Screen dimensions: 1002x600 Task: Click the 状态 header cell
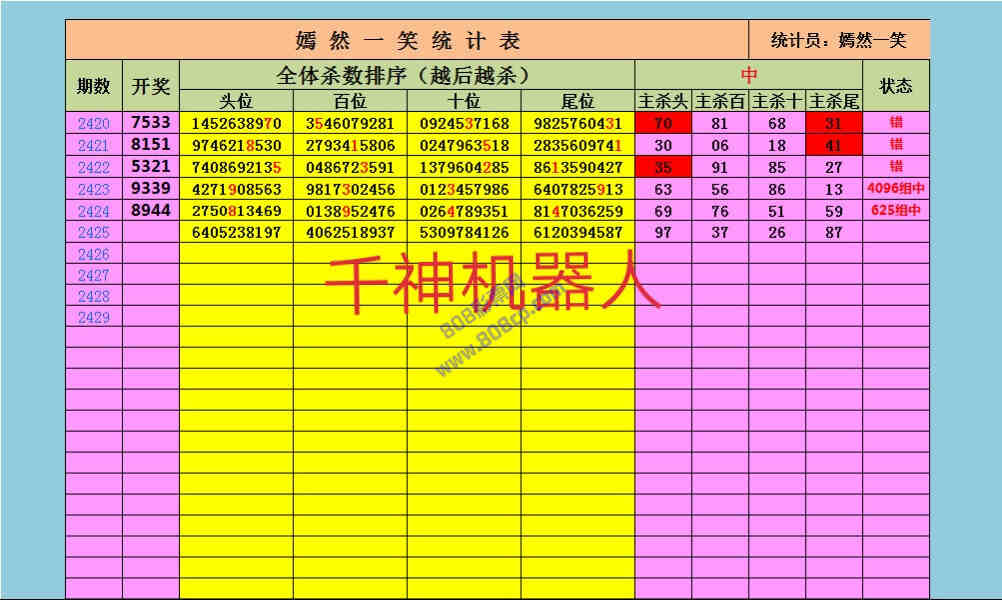coord(895,86)
